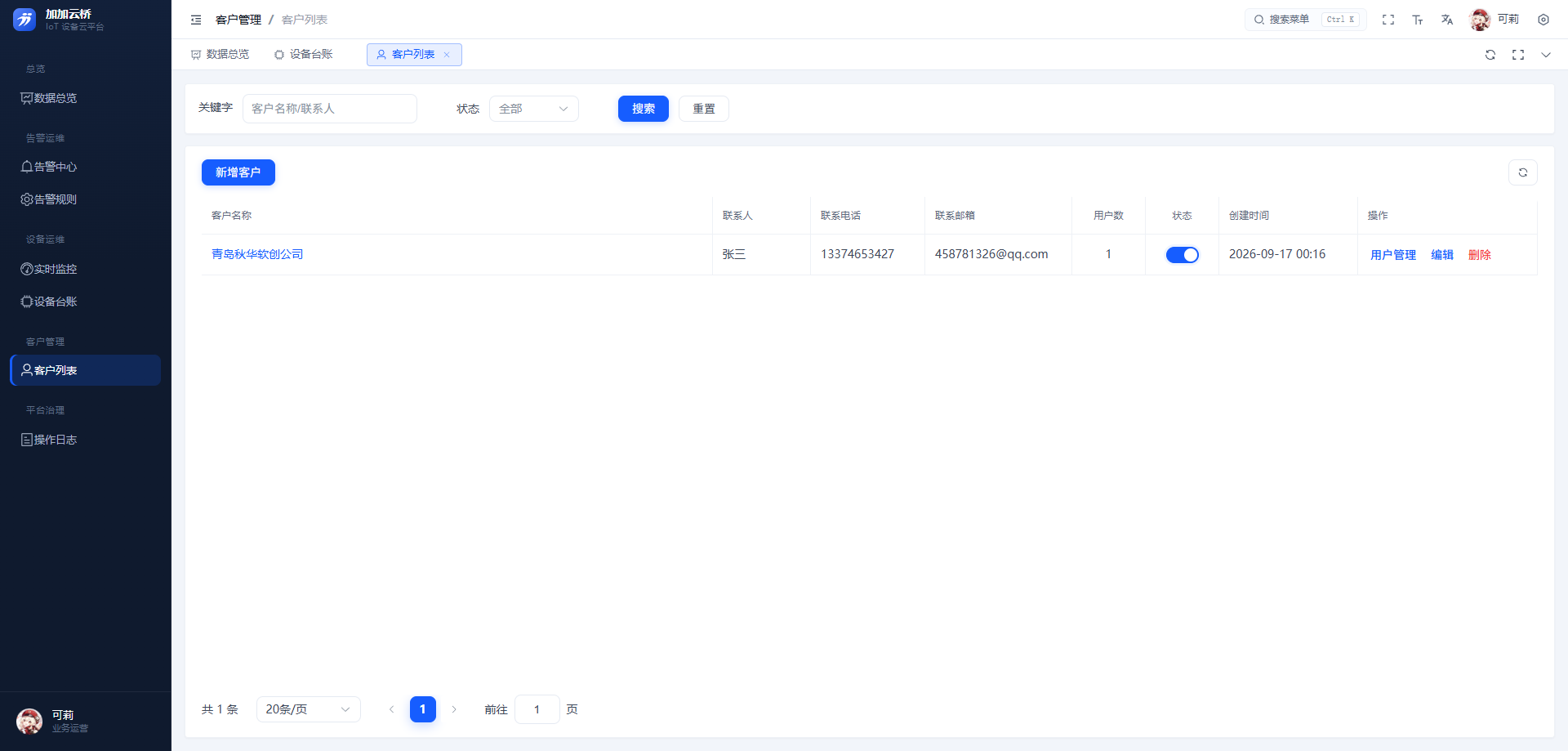Click the 重置 button
The image size is (1568, 751).
click(704, 109)
